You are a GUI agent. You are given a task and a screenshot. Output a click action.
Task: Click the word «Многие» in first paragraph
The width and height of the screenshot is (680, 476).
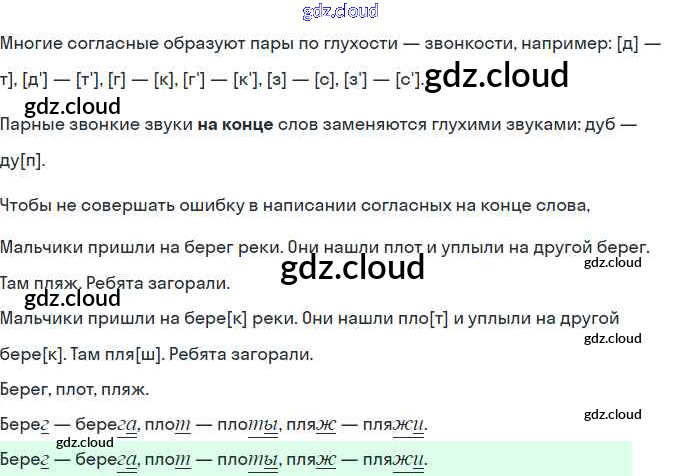point(32,45)
